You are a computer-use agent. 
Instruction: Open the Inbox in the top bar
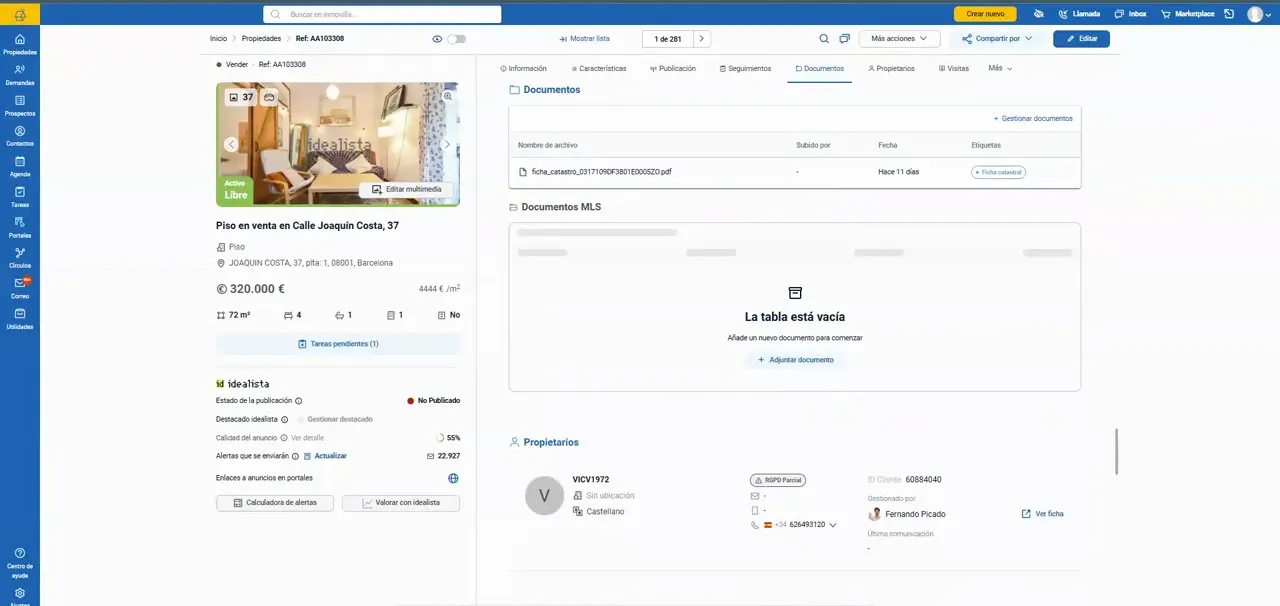[1130, 14]
